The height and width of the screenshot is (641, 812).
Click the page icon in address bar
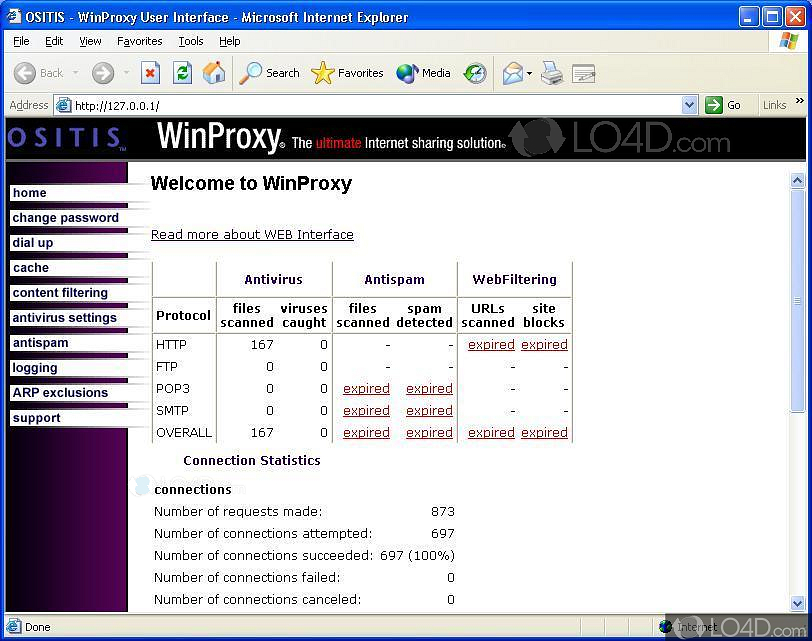[63, 106]
